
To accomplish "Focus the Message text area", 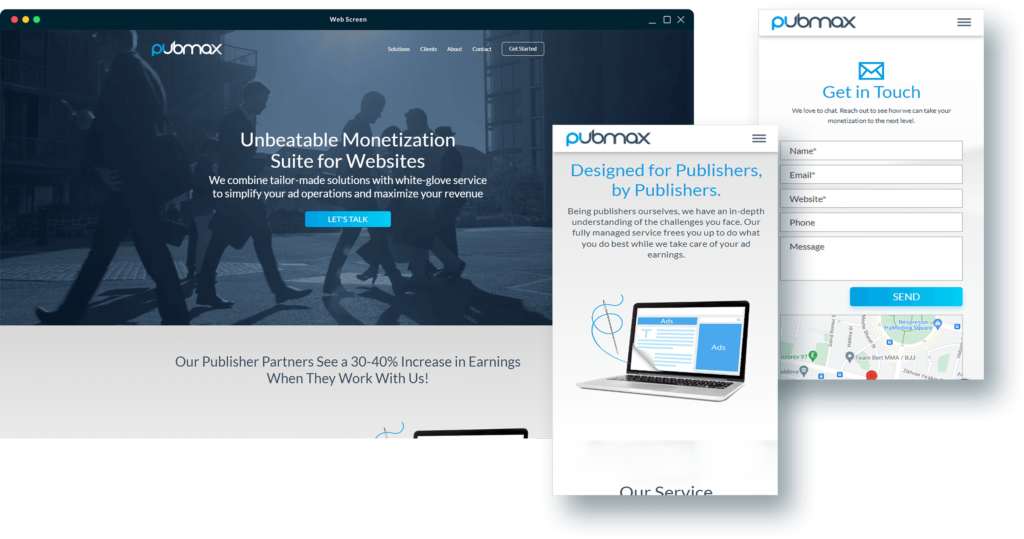I will pyautogui.click(x=870, y=258).
